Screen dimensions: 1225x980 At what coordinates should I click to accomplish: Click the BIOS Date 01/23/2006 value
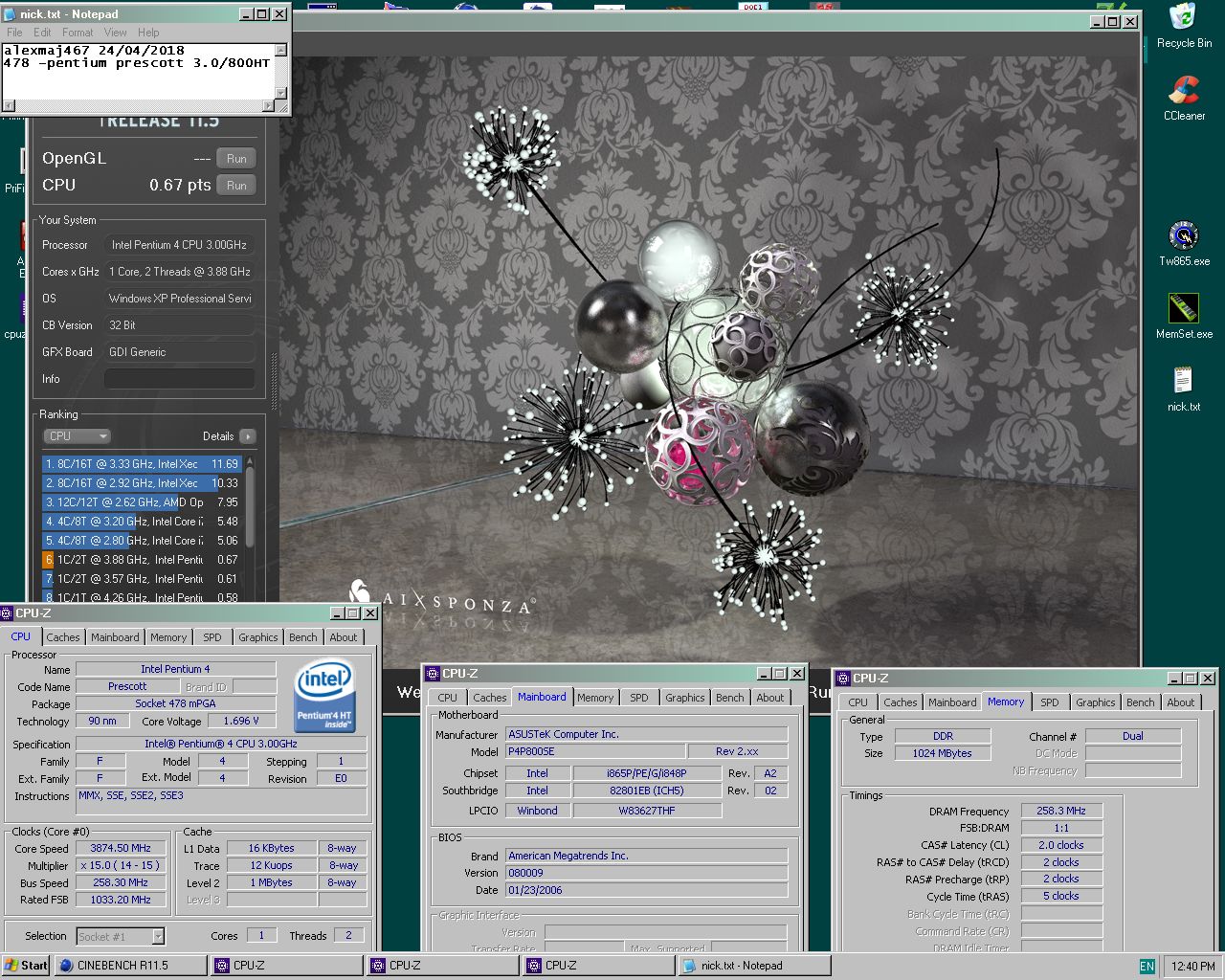click(646, 890)
